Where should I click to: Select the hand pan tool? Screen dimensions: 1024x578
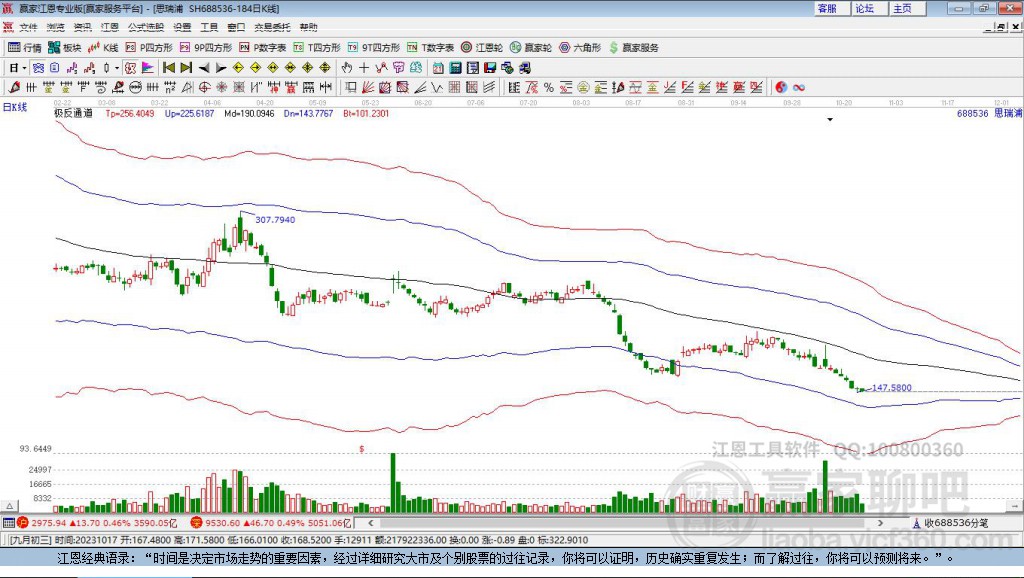pyautogui.click(x=347, y=67)
